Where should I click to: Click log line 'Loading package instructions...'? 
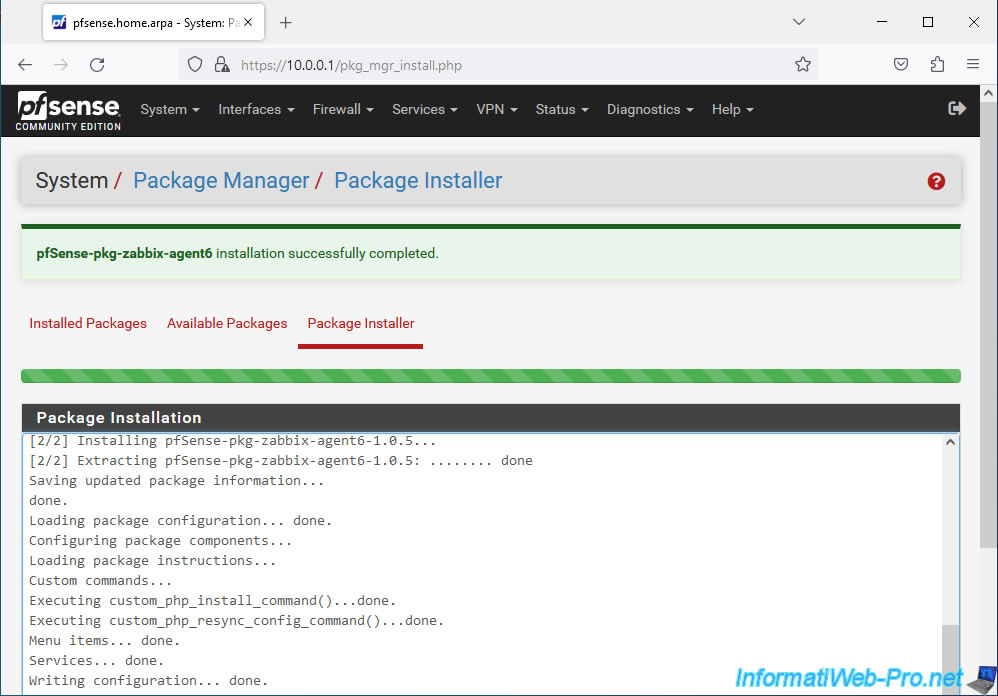153,560
